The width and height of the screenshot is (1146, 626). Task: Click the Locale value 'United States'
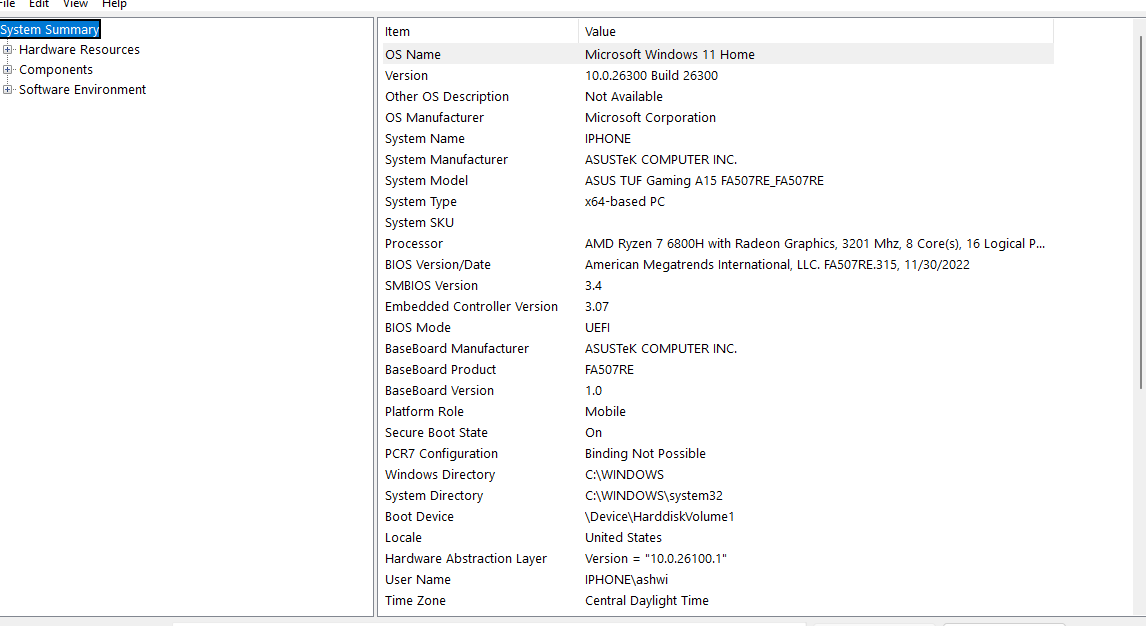coord(623,538)
